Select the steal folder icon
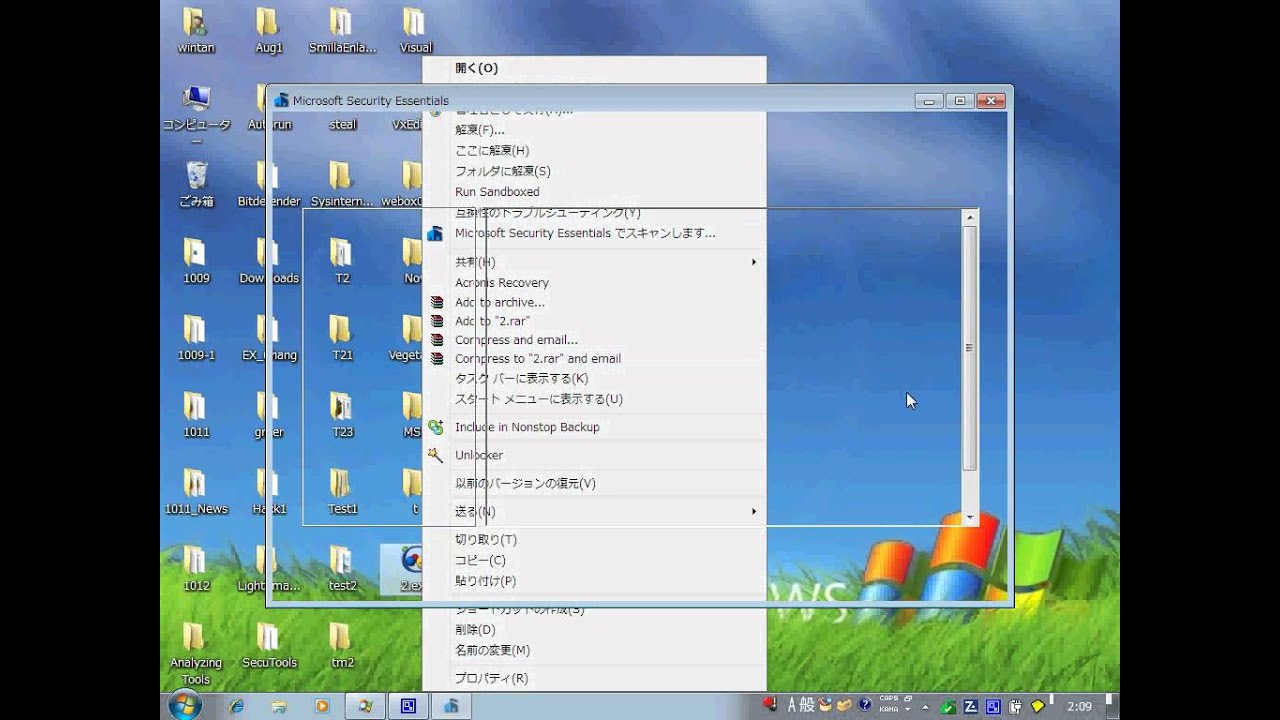This screenshot has width=1280, height=720. 342,125
